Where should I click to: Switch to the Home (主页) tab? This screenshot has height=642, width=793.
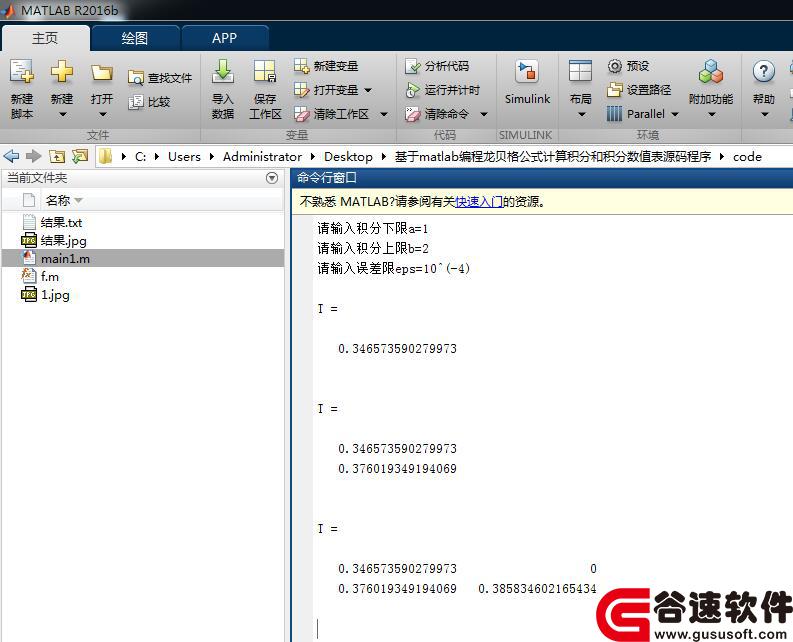pyautogui.click(x=45, y=38)
